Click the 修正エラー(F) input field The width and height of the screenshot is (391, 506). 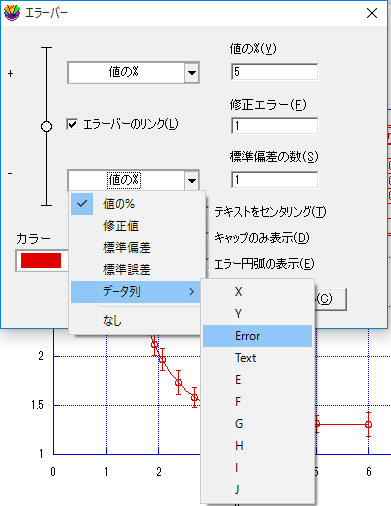click(x=275, y=126)
